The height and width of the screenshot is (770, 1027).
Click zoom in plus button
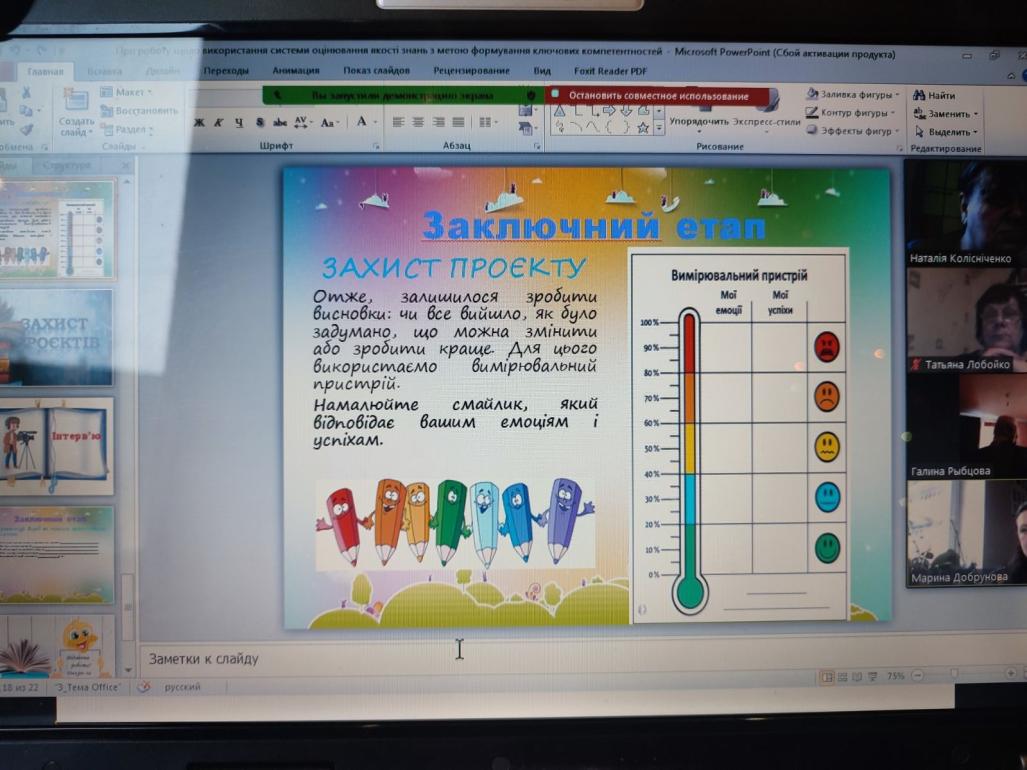(1010, 673)
